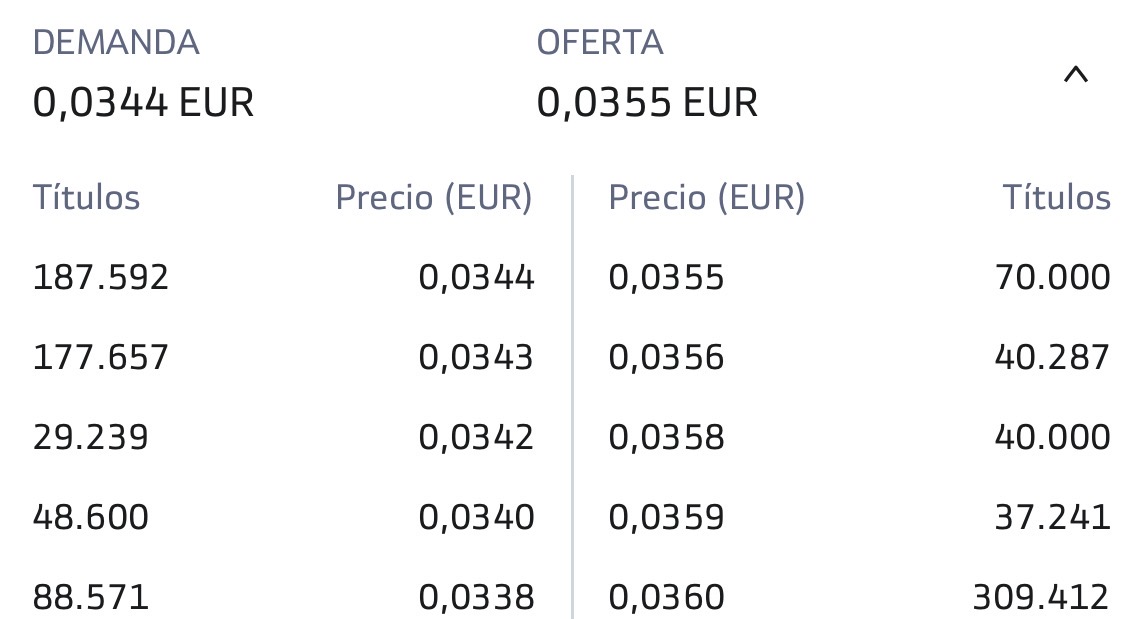Collapse the order book with chevron arrow
This screenshot has width=1122, height=619.
point(1075,74)
